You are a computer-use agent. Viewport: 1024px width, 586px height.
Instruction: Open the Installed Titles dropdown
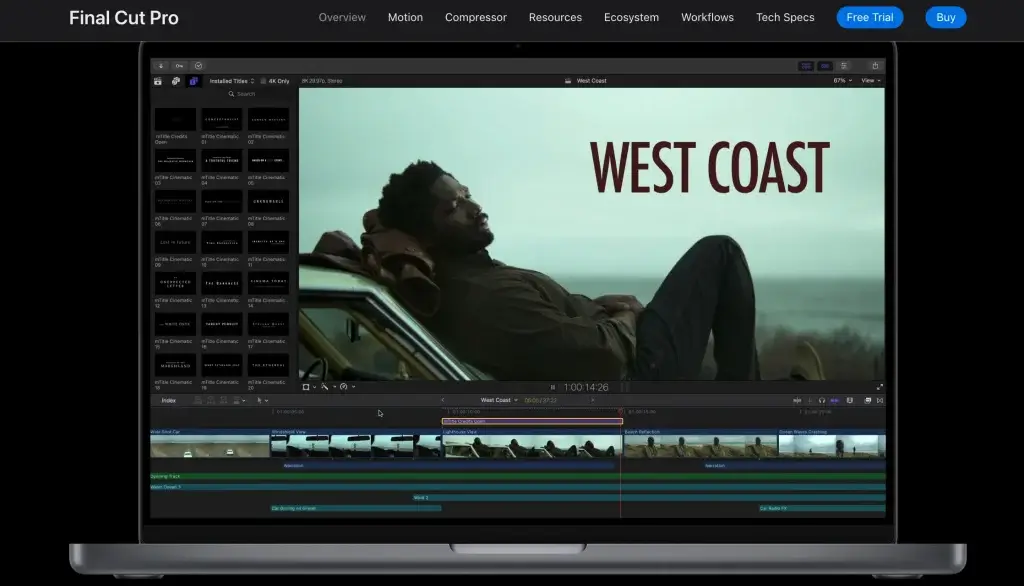(x=234, y=81)
